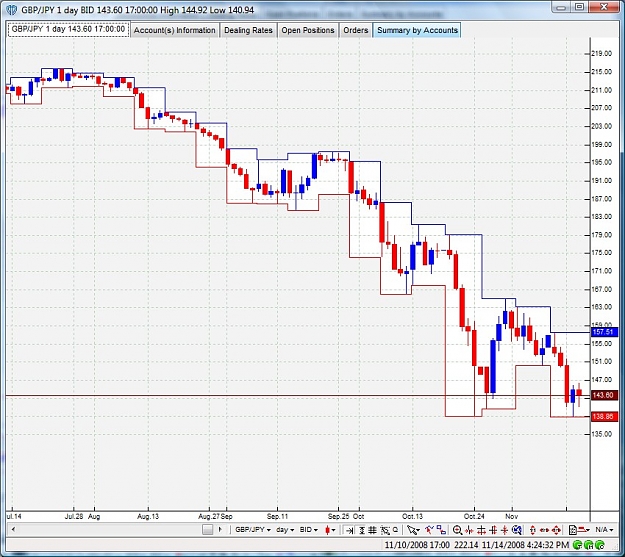This screenshot has height=557, width=625.
Task: Click the document properties icon
Action: [x=573, y=530]
